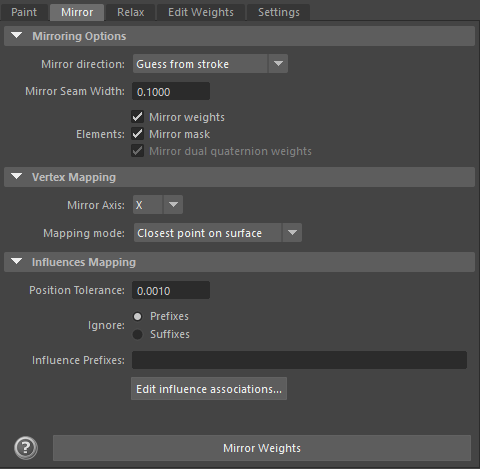Open the Mapping mode dropdown

(218, 233)
